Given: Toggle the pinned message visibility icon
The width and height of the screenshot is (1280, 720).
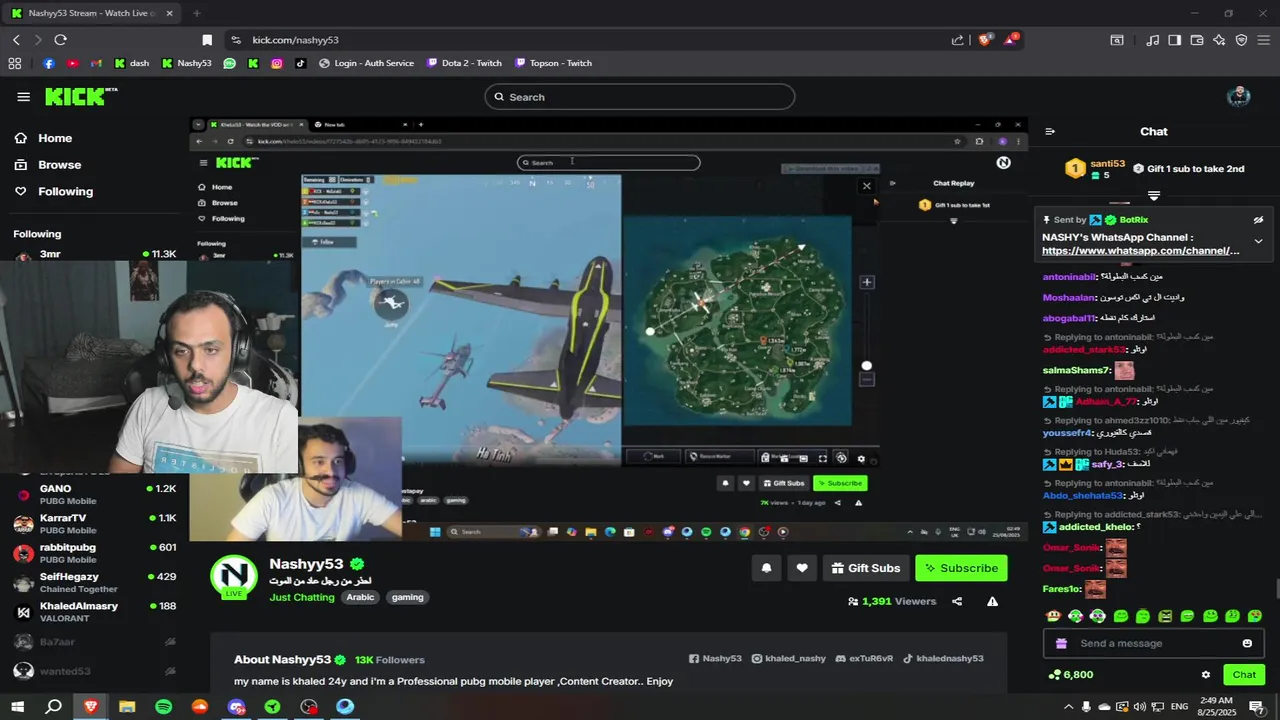Looking at the screenshot, I should click(x=1258, y=220).
